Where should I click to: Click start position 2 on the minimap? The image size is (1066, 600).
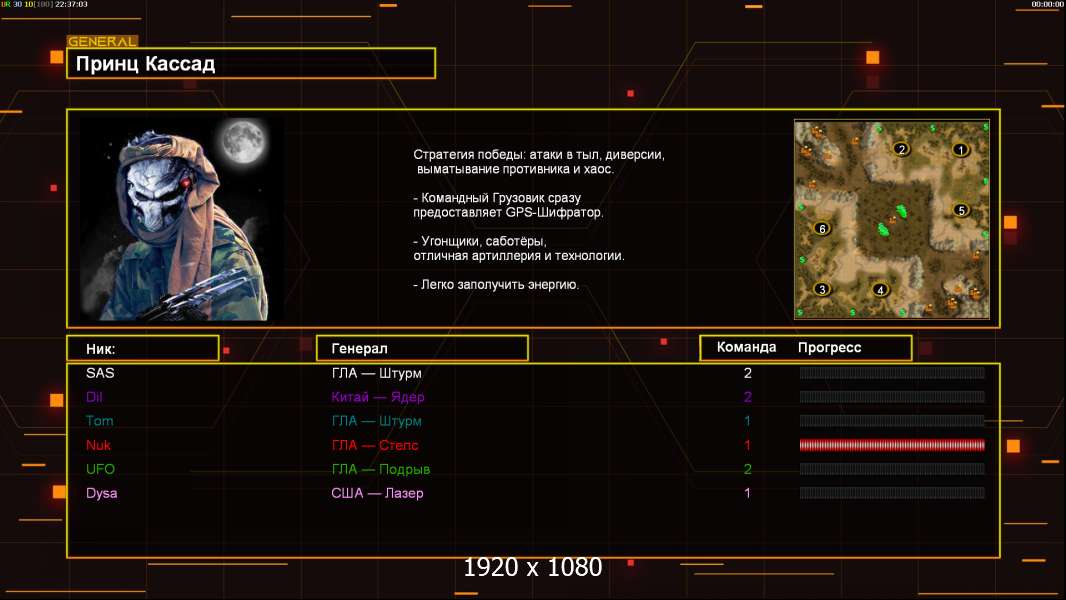point(900,149)
